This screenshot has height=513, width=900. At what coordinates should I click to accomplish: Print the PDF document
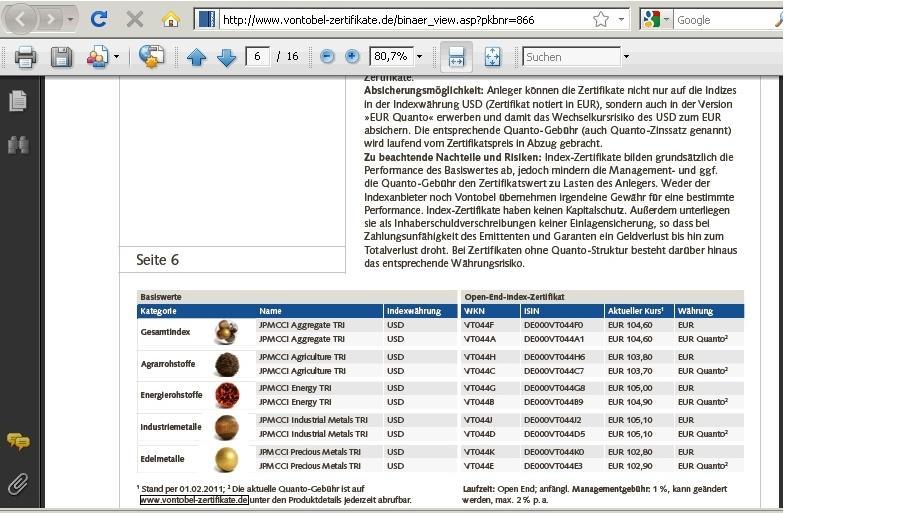[x=25, y=57]
